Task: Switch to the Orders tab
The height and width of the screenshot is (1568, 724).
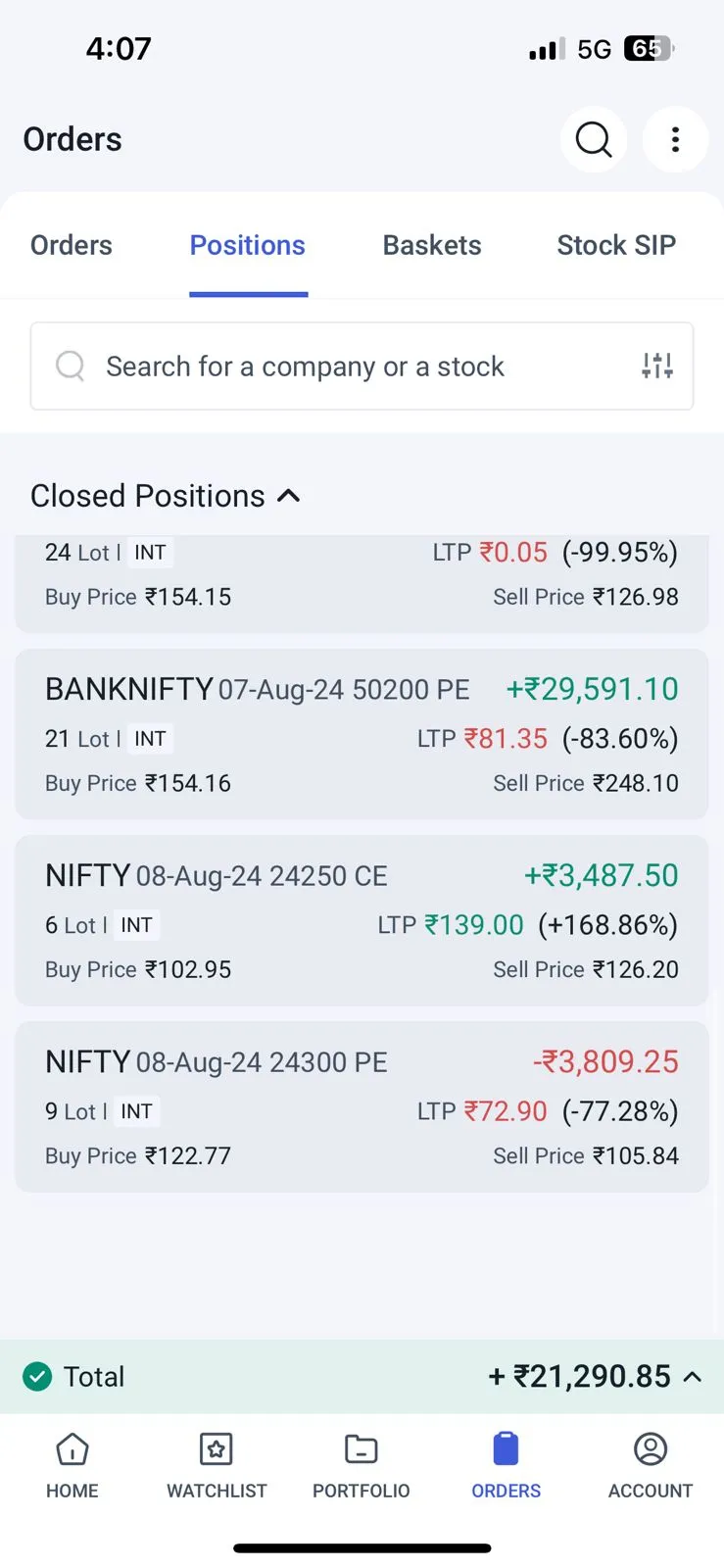Action: coord(72,245)
